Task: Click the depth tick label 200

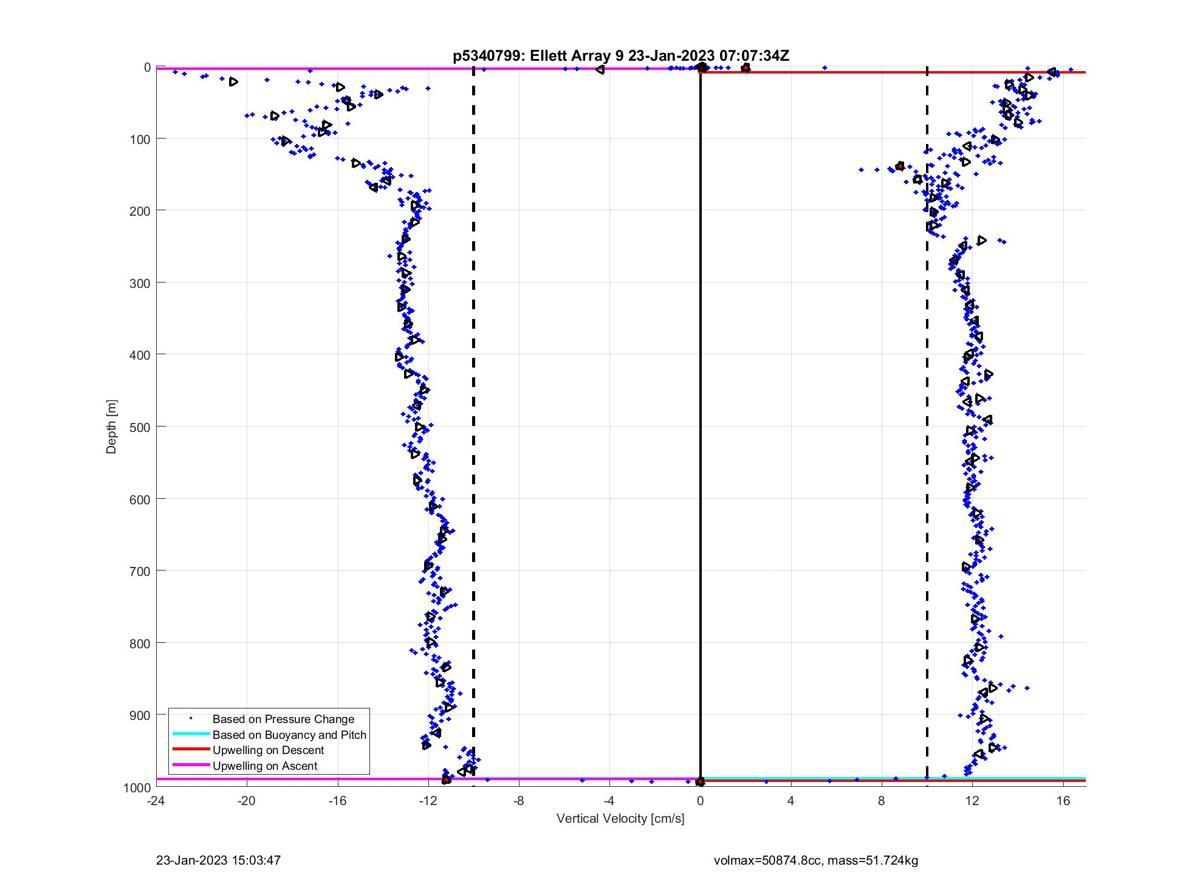Action: pos(140,211)
